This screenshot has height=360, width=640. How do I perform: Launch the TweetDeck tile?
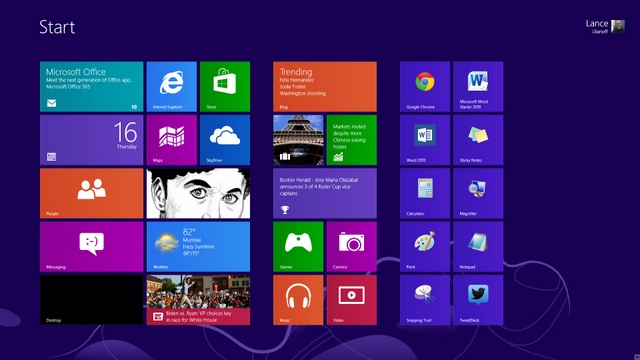click(478, 300)
